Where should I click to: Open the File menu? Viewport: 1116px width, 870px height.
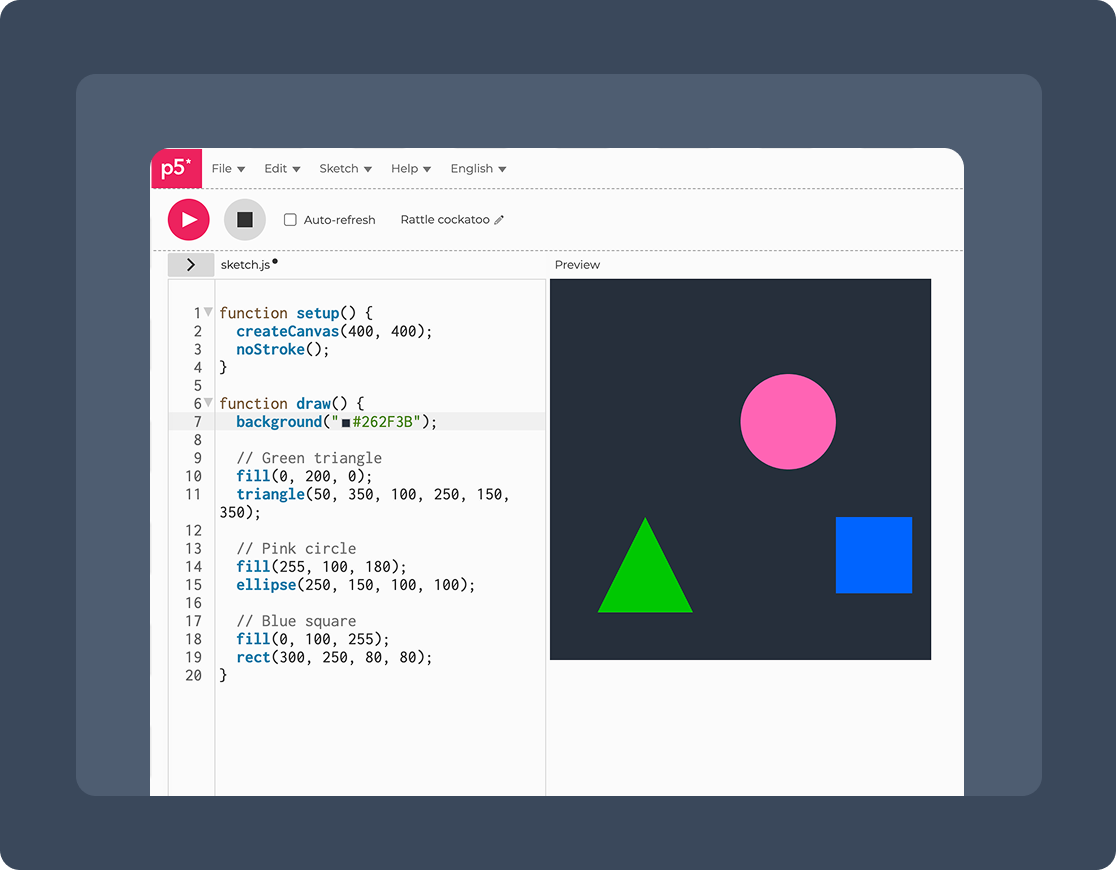coord(228,169)
